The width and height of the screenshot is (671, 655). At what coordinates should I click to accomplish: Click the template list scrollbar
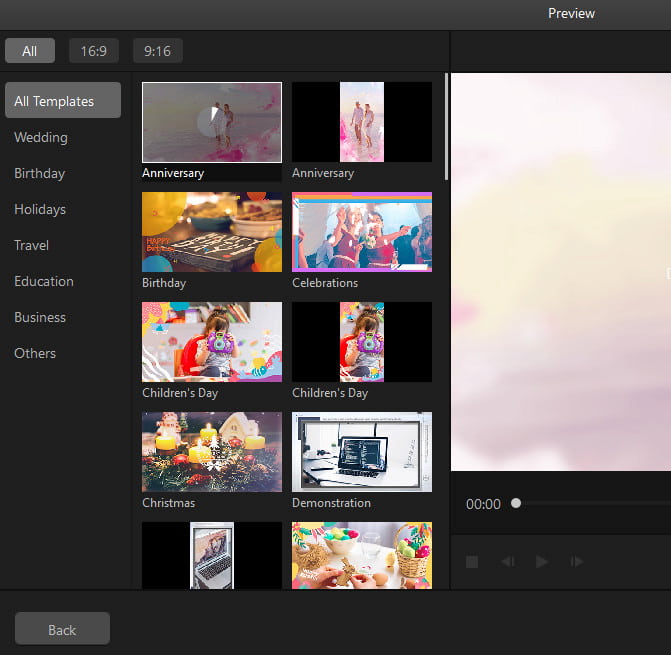click(446, 127)
